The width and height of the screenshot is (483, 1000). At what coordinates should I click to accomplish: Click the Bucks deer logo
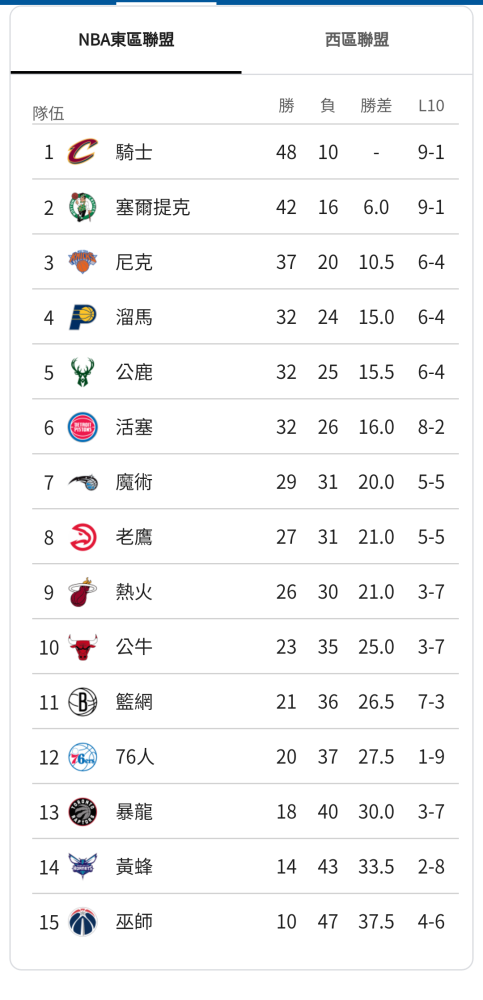tap(83, 372)
